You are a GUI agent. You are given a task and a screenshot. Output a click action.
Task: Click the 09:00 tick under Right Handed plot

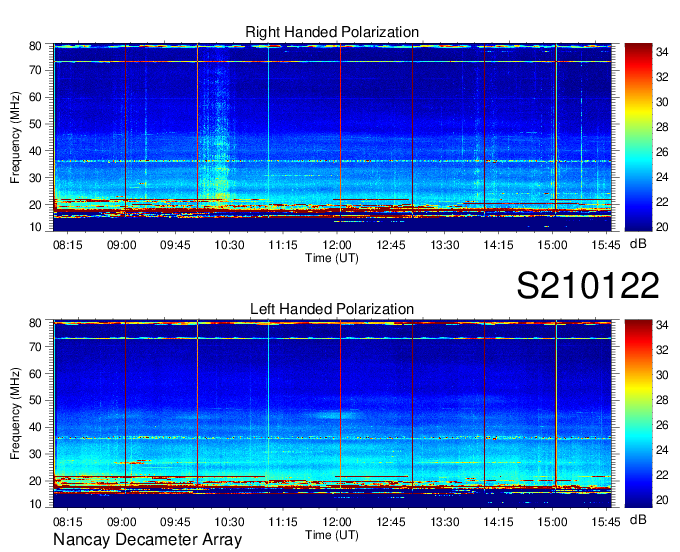(121, 245)
